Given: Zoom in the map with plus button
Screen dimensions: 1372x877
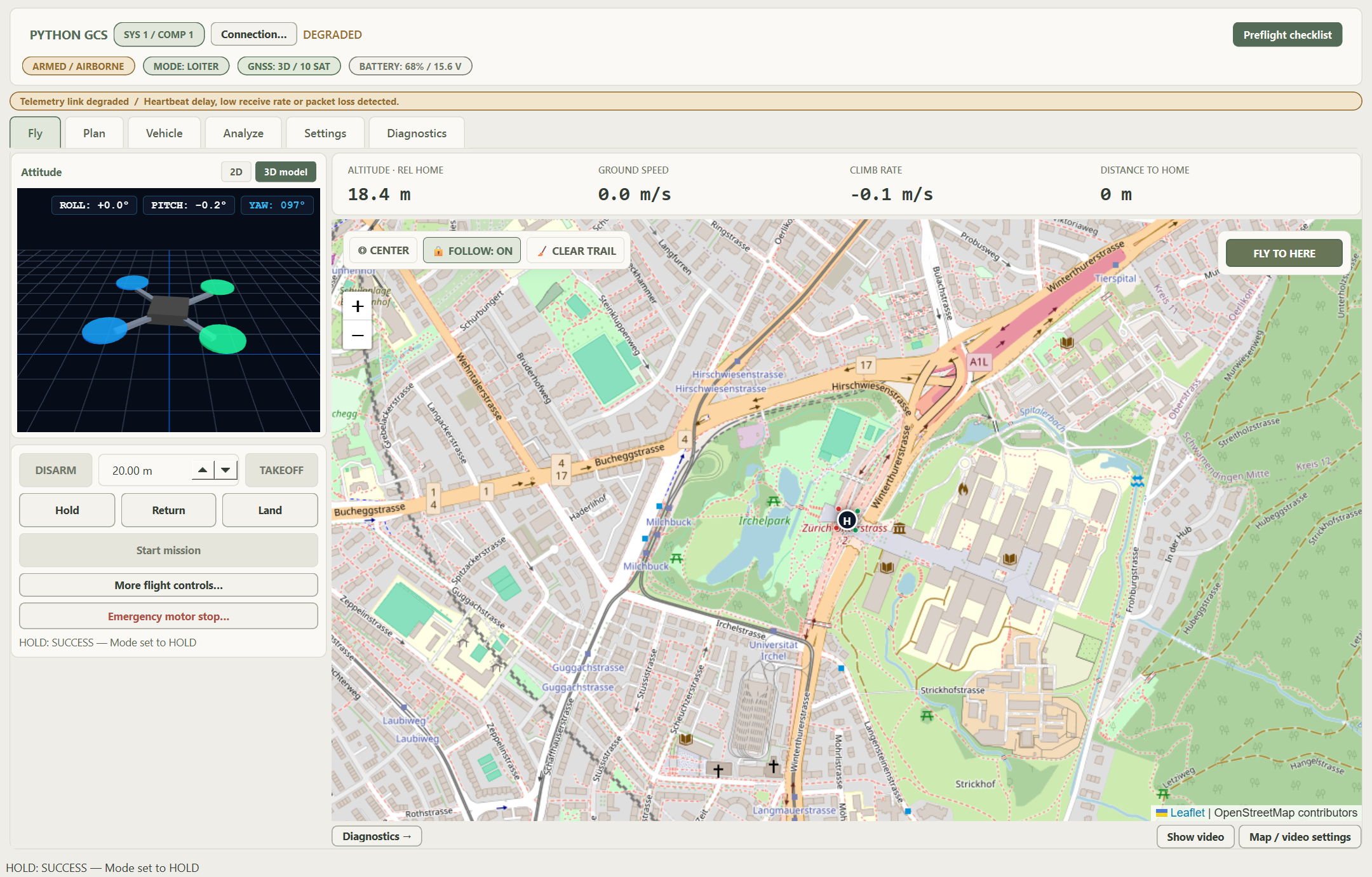Looking at the screenshot, I should click(x=358, y=306).
